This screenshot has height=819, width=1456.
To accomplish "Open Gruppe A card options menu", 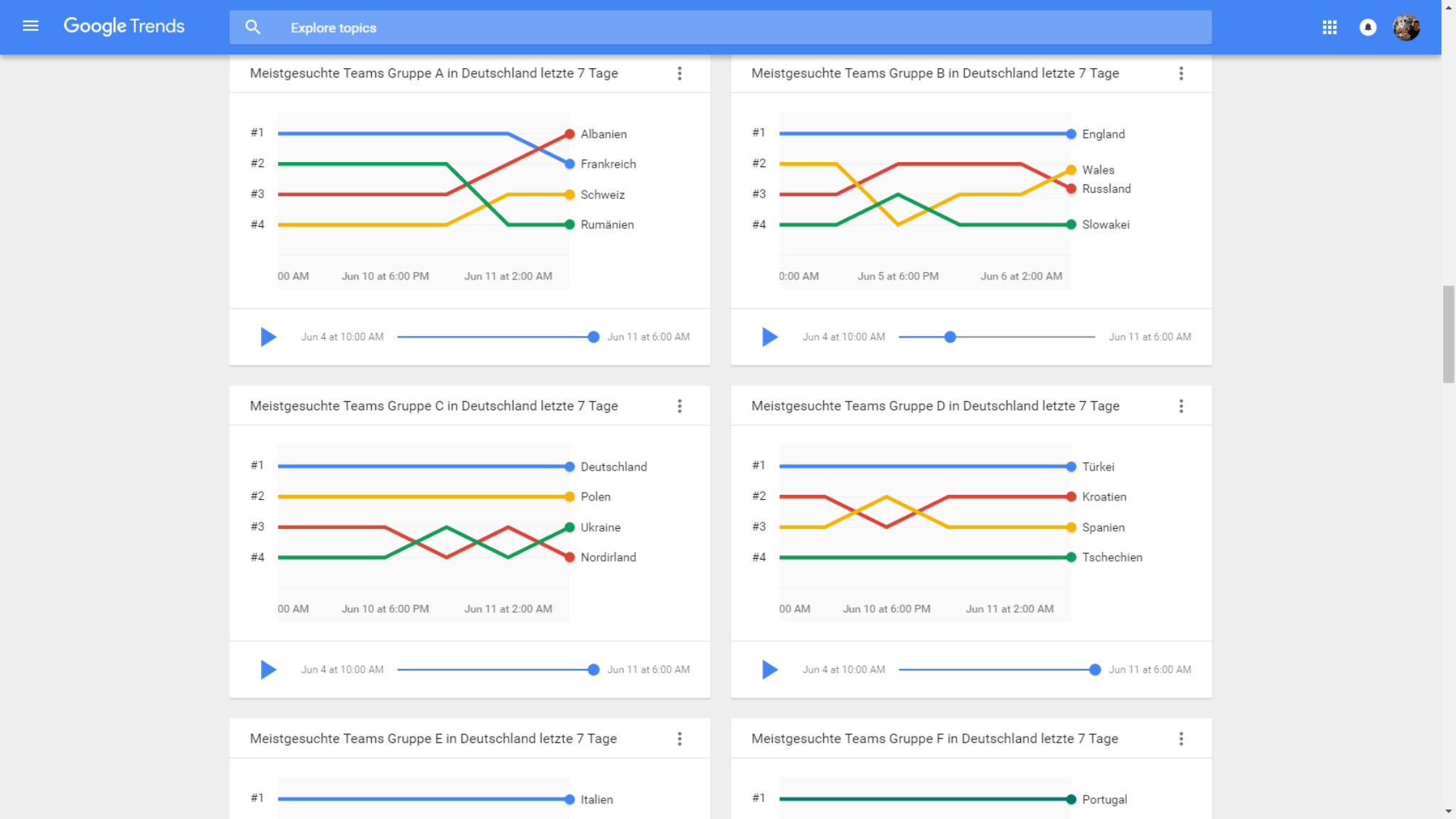I will click(x=680, y=73).
